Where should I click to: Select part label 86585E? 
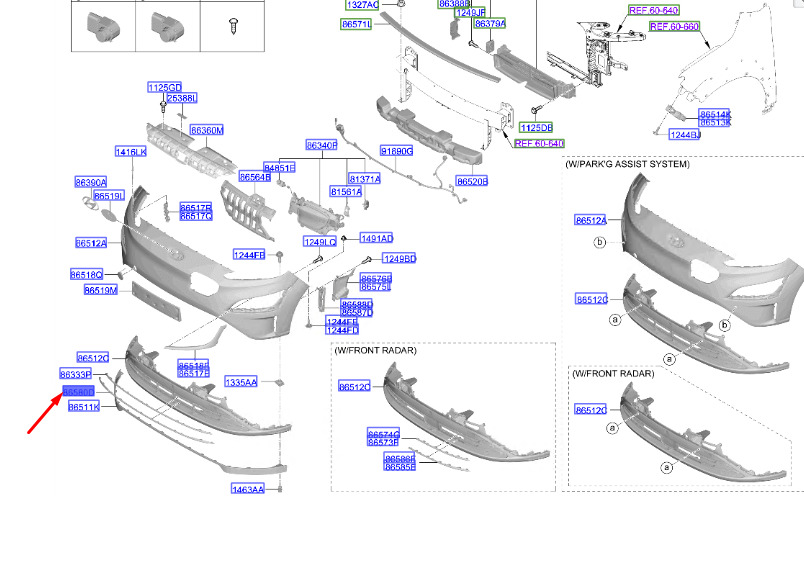[x=400, y=467]
